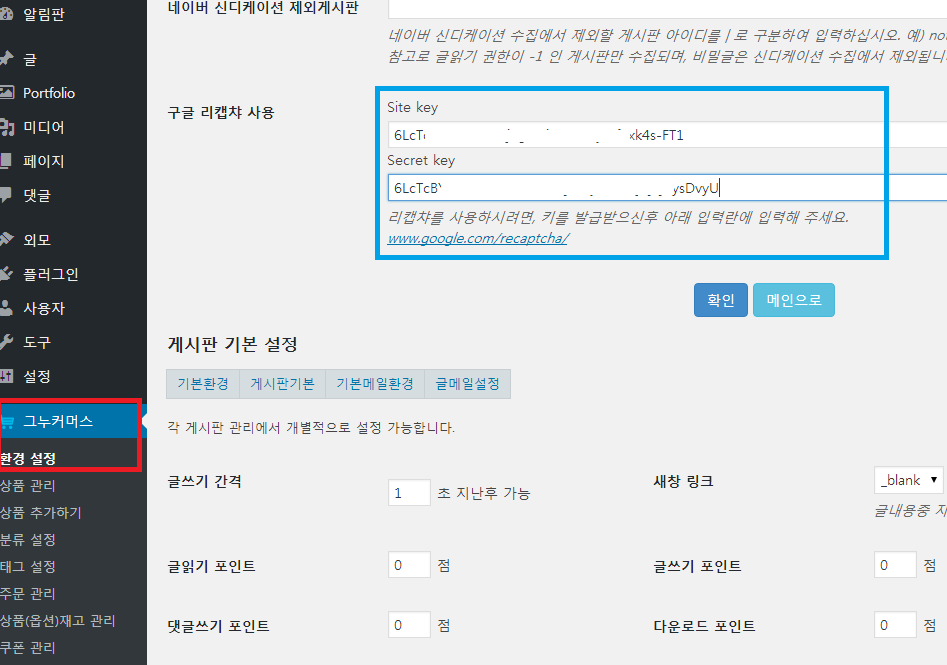Image resolution: width=947 pixels, height=665 pixels.
Task: Click the dashboard gauge icon beside 알림판
Action: pos(6,14)
